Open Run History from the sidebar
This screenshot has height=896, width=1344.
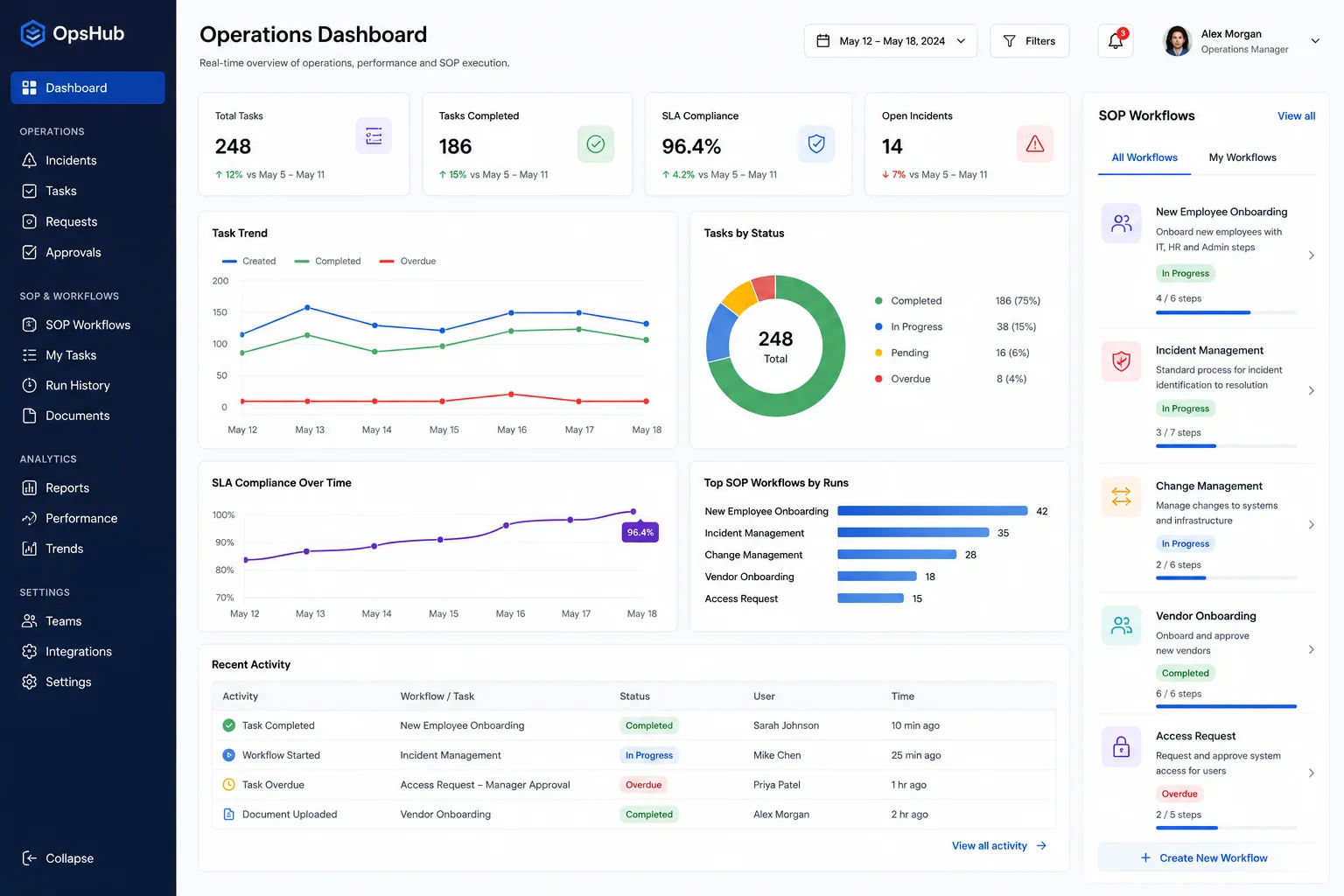click(x=77, y=385)
